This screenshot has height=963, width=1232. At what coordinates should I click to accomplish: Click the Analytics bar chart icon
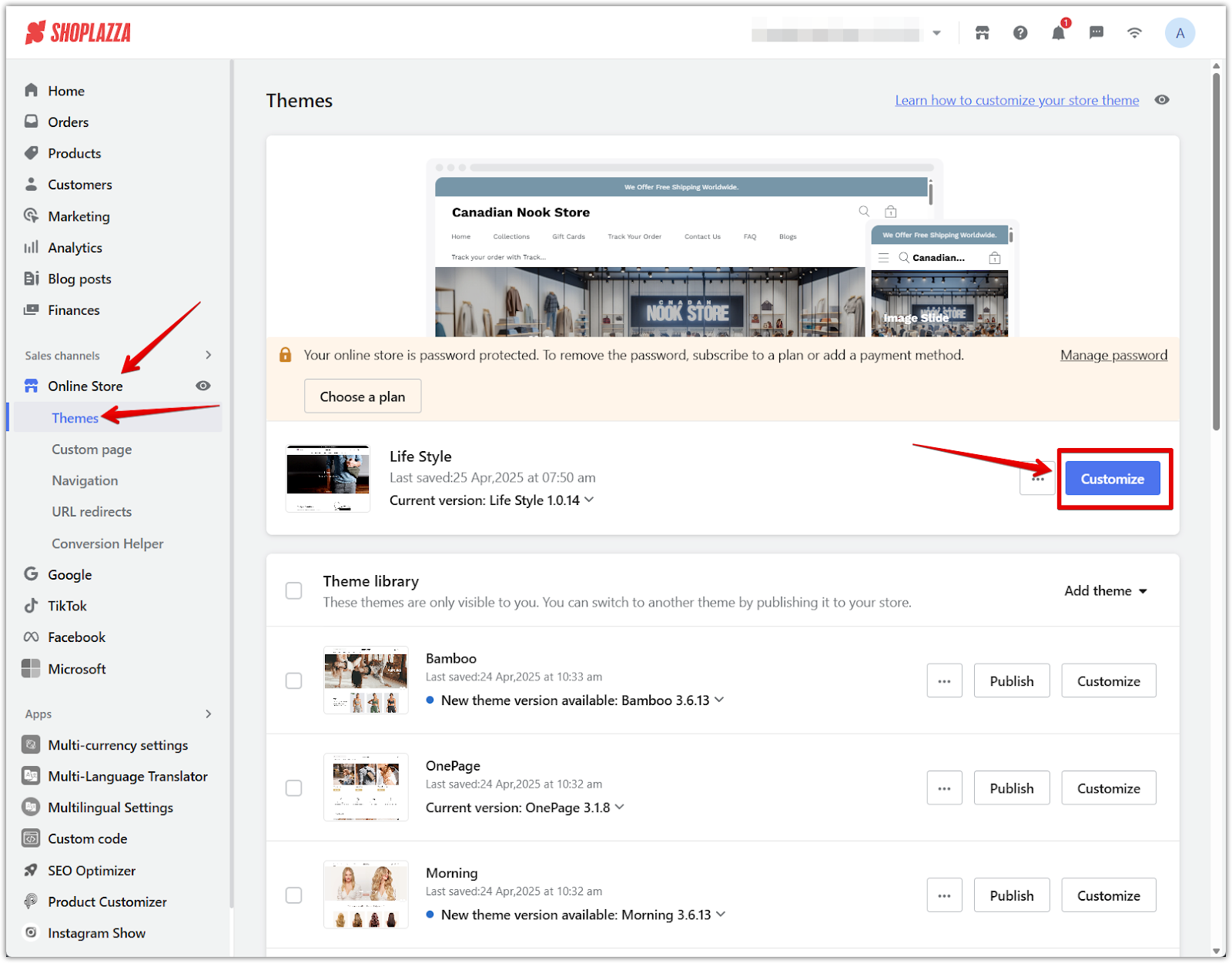click(x=31, y=247)
